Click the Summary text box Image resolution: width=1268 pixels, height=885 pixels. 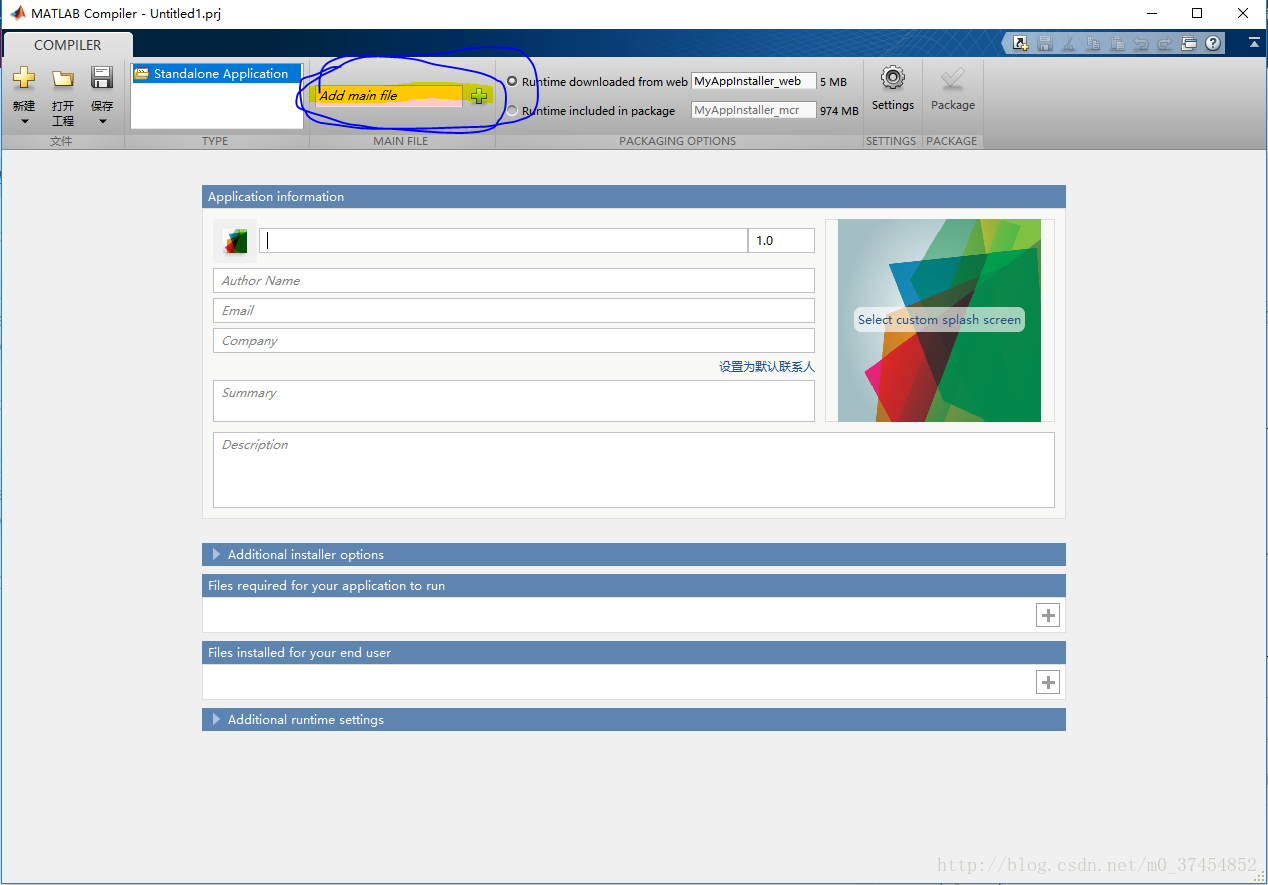(514, 401)
